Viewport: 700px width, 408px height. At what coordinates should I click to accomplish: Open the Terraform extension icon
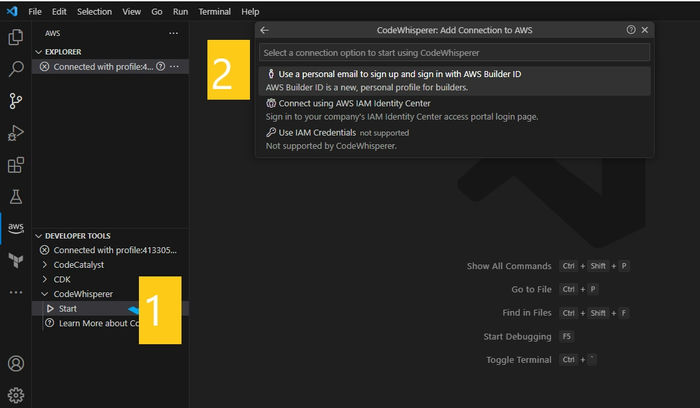pos(16,260)
